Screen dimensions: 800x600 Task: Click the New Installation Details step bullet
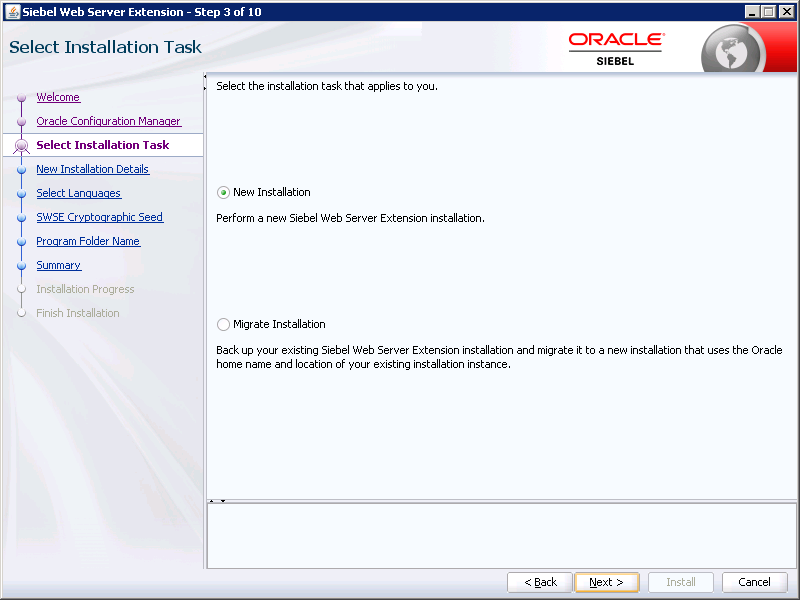21,169
